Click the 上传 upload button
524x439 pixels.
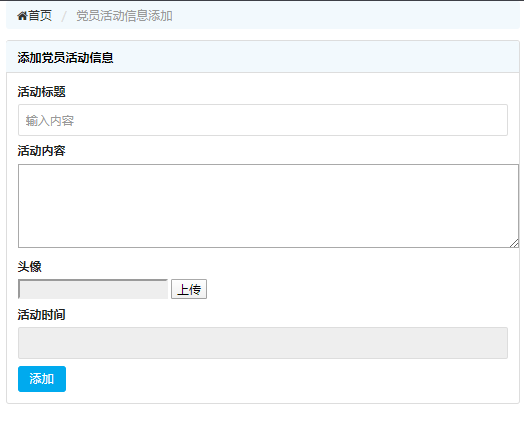click(189, 289)
